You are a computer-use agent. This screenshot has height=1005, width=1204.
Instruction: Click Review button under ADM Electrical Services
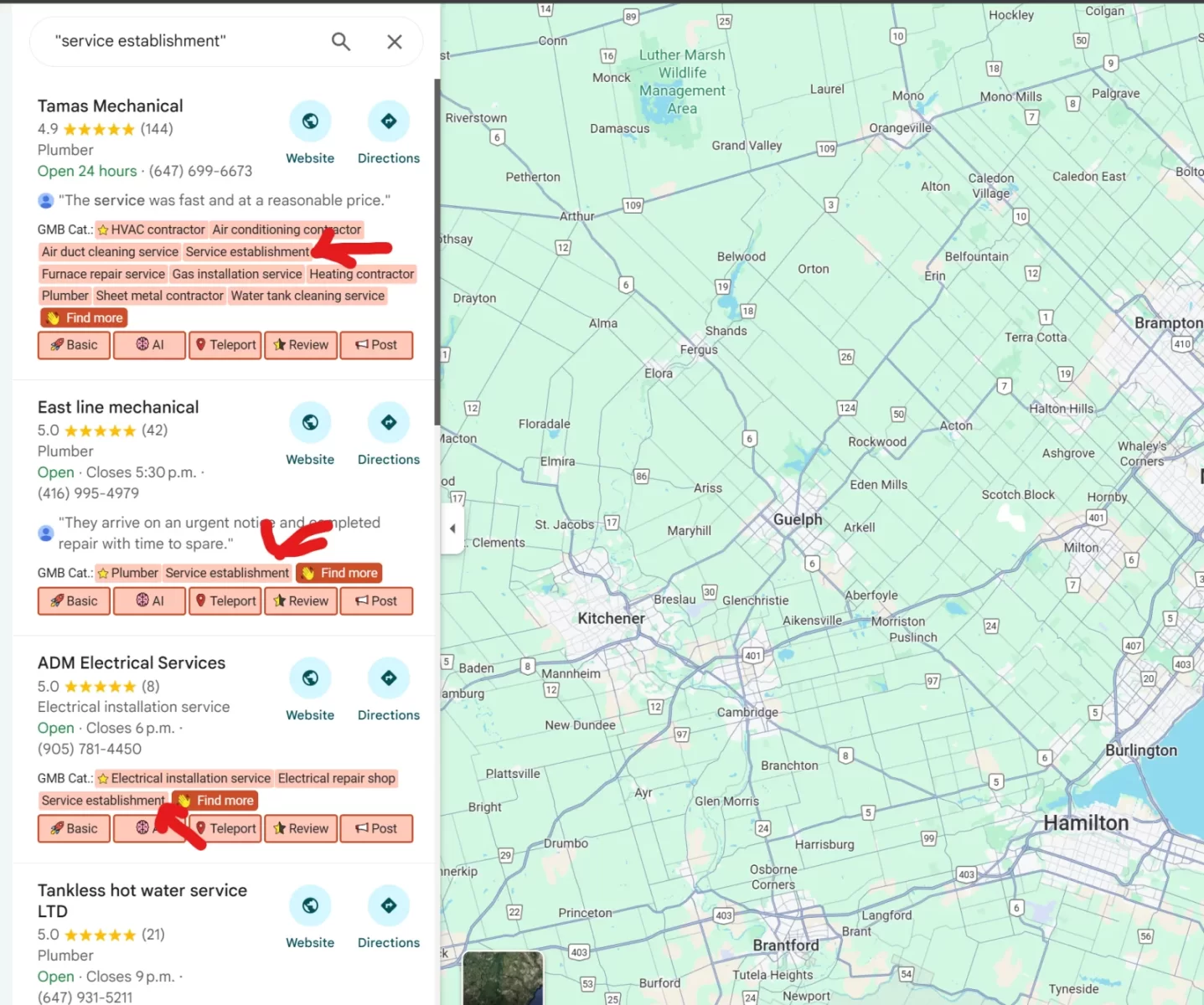pyautogui.click(x=301, y=828)
